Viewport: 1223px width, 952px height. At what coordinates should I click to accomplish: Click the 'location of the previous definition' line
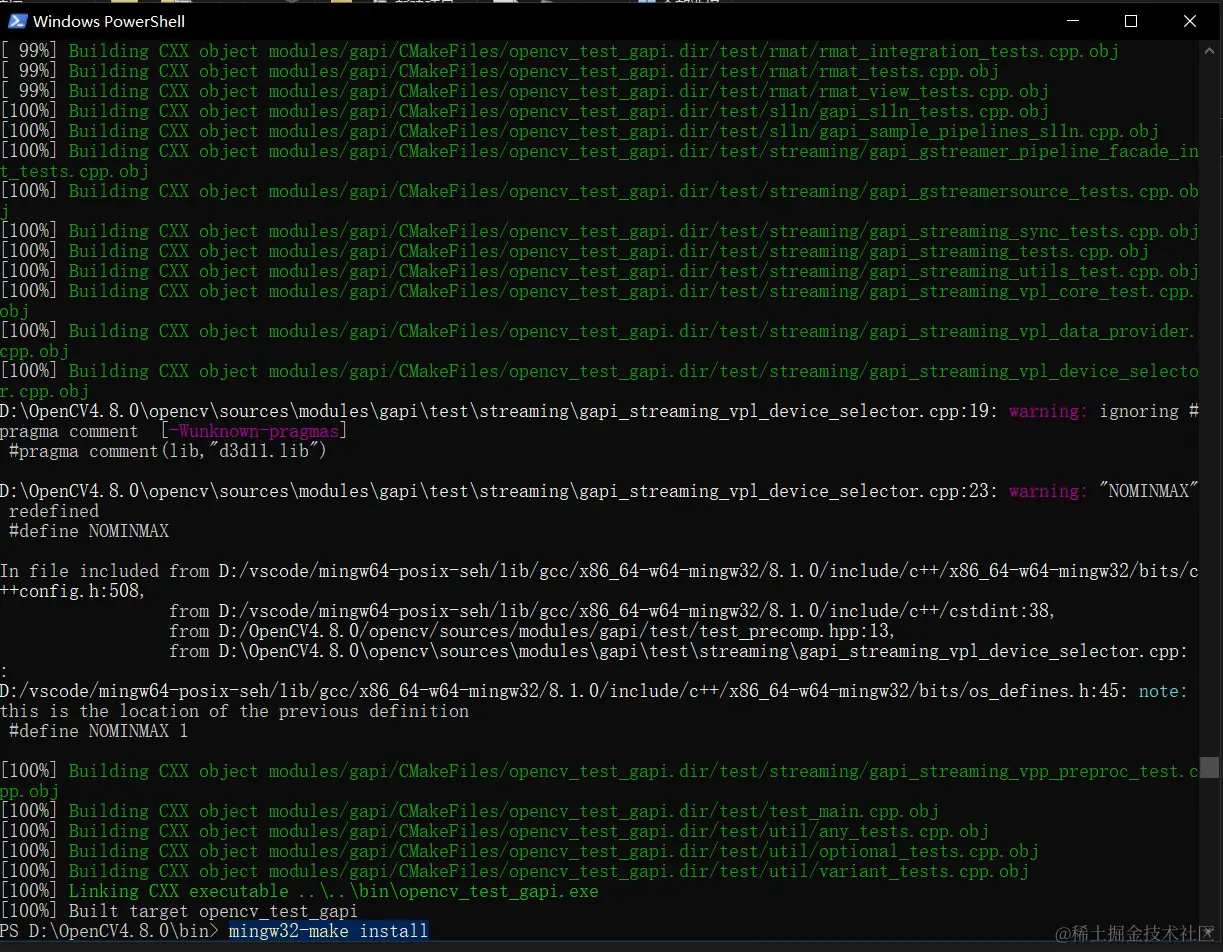coord(234,711)
